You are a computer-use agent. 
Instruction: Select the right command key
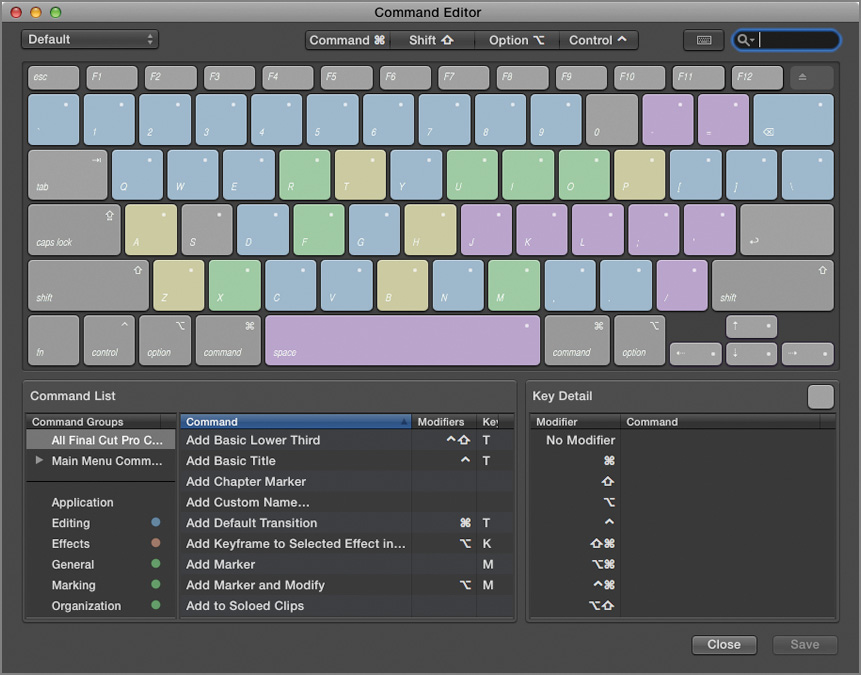click(577, 341)
